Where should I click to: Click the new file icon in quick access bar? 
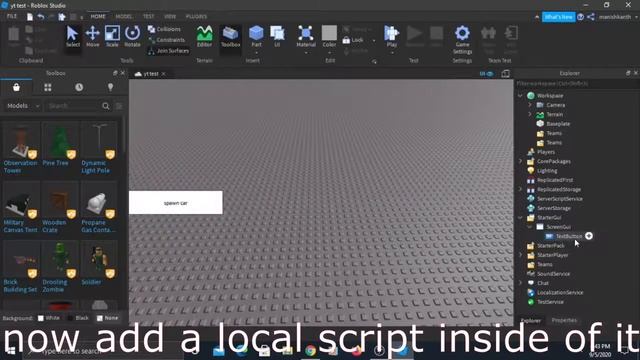(x=30, y=17)
